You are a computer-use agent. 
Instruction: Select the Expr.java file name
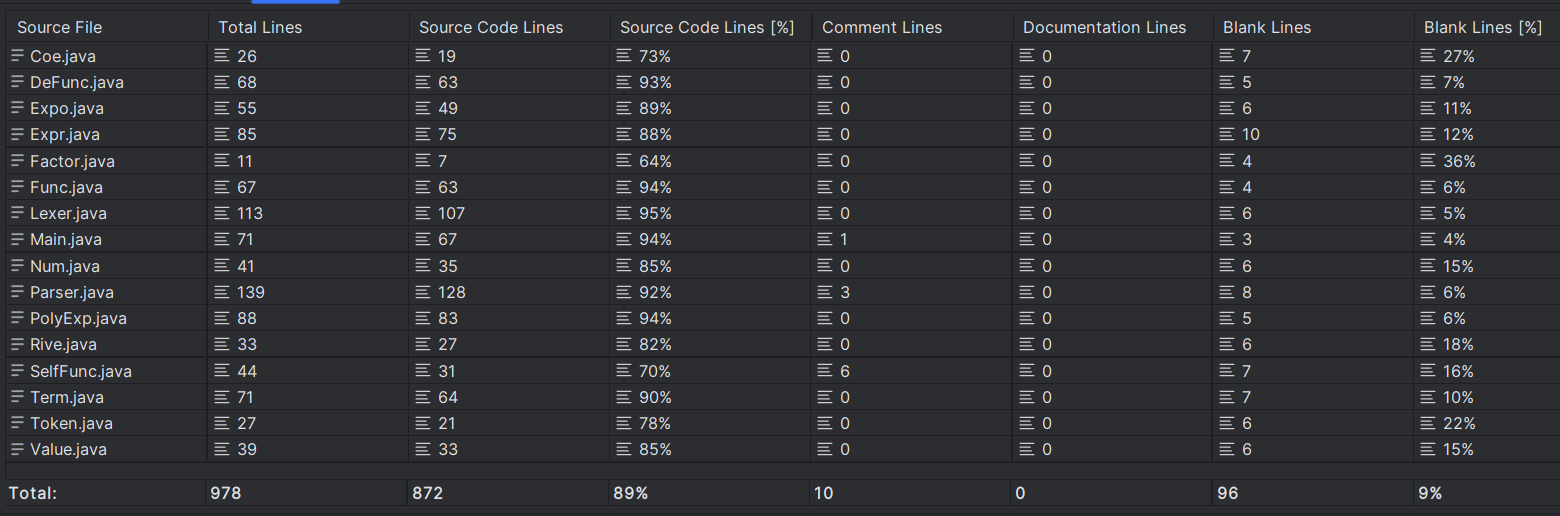[65, 134]
